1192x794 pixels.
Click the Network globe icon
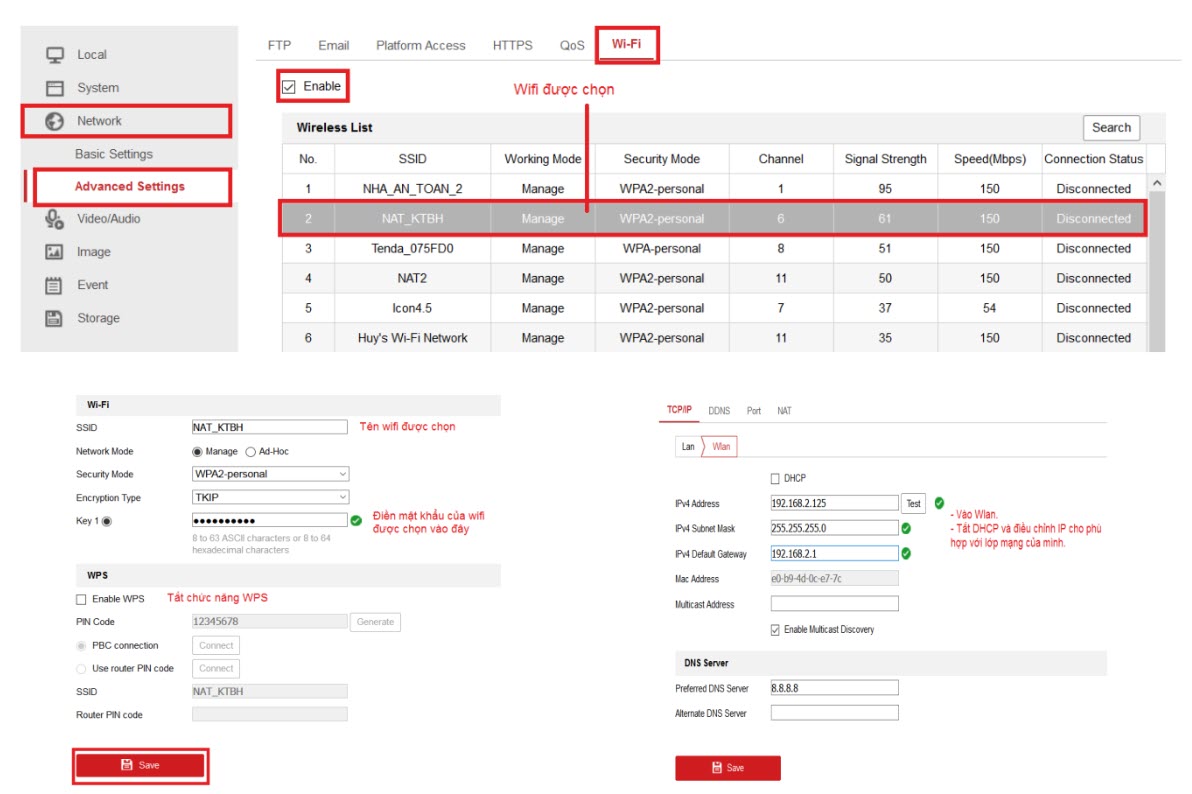coord(55,121)
